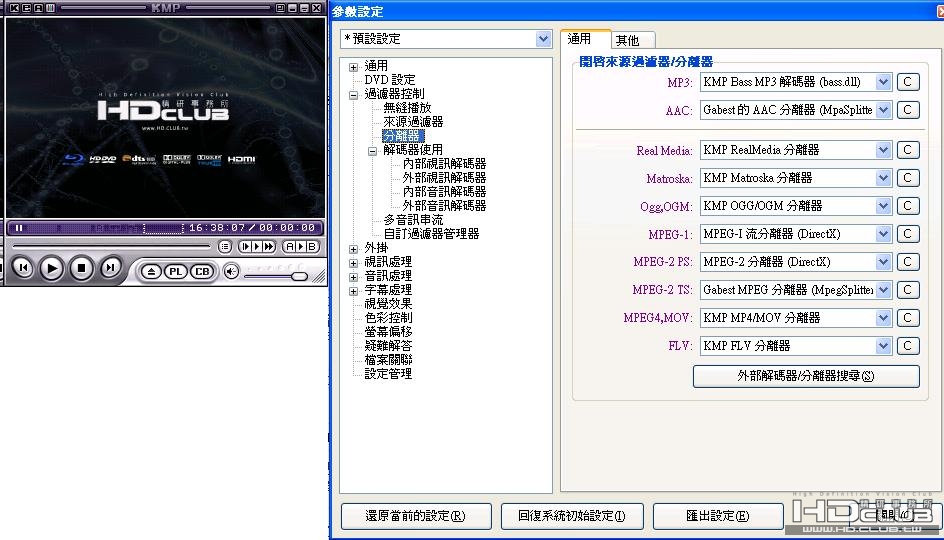Reset AAC setting with its C button
This screenshot has width=944, height=540.
tap(908, 110)
